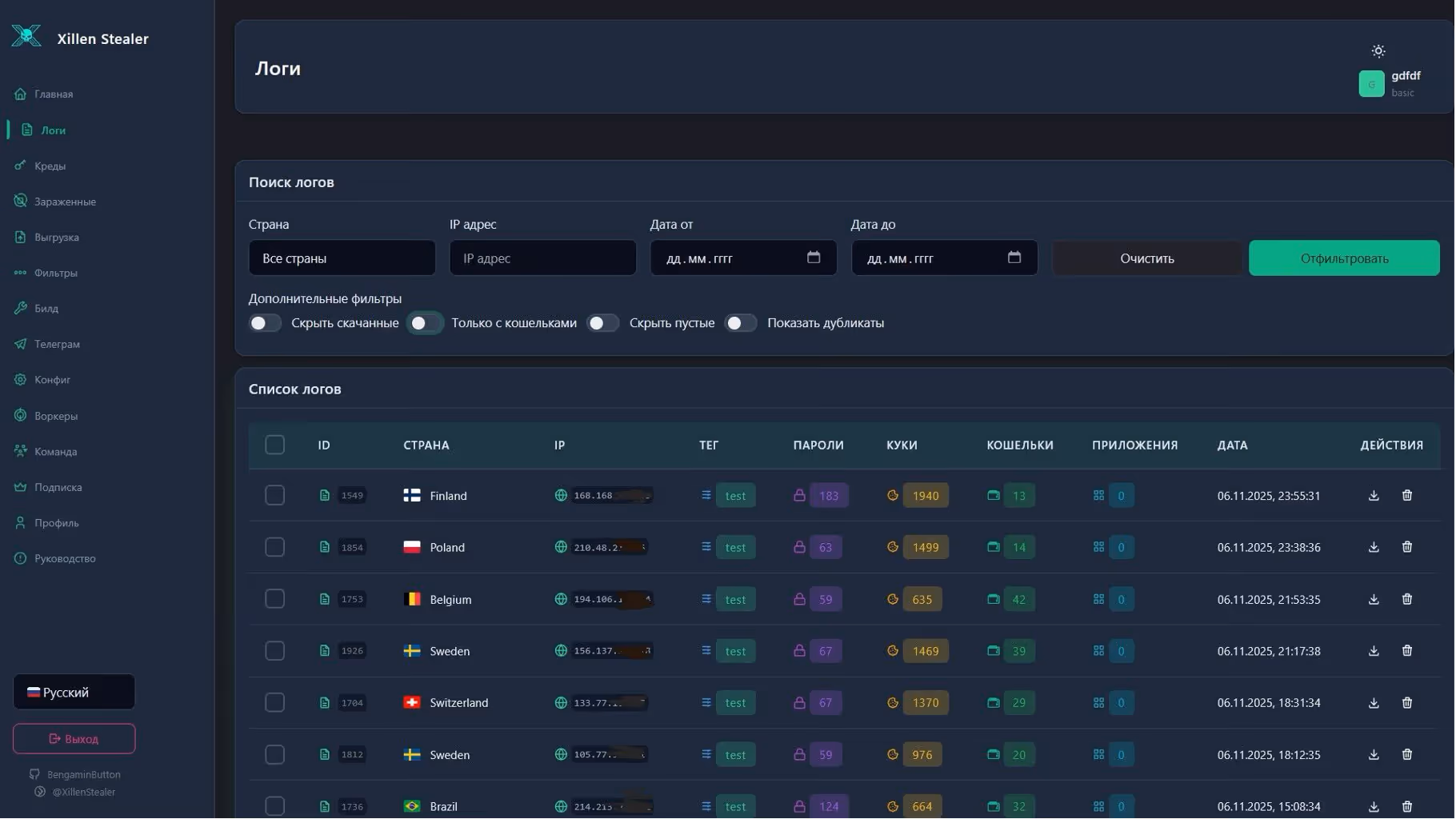Turn on Показать дубликаты switch
1456x819 pixels.
pos(740,323)
